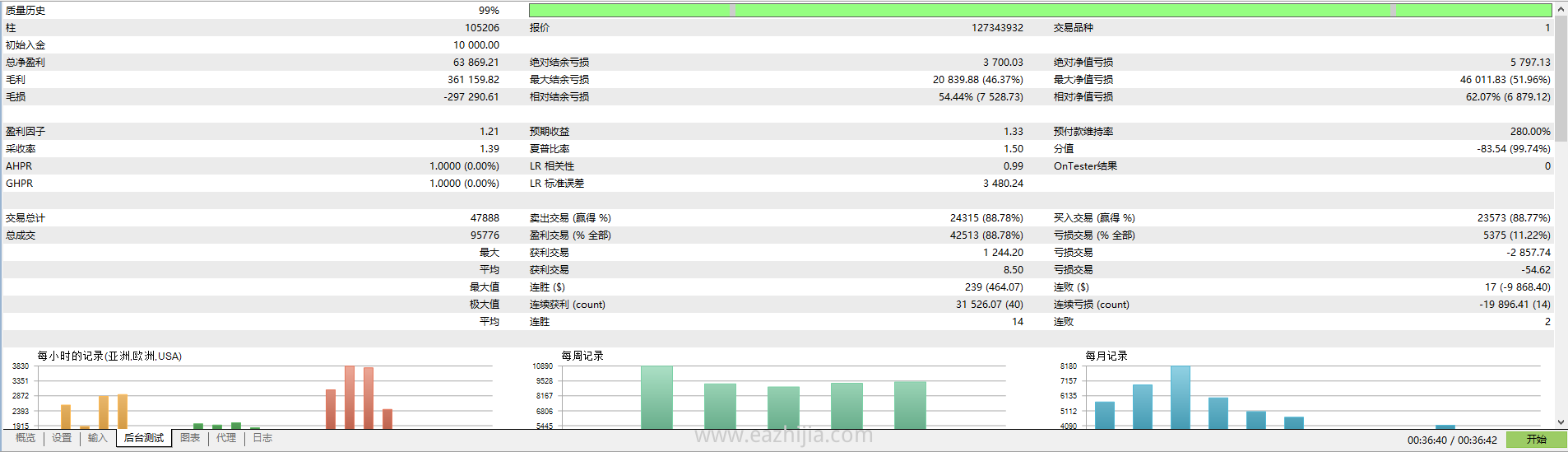
Task: Select the 最大净值亏损 value 46 011.83 (51.96%)
Action: click(x=1505, y=80)
